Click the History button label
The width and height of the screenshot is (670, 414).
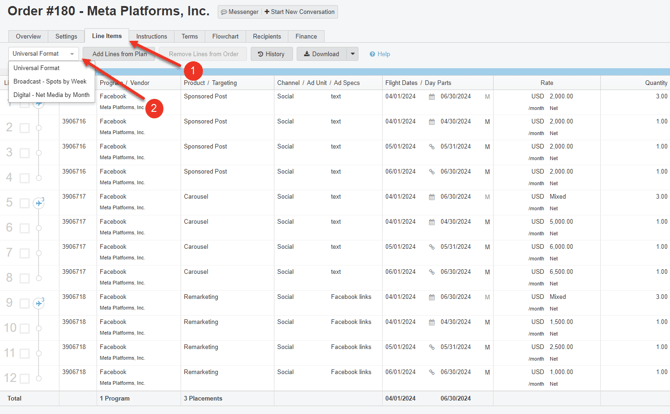coord(275,54)
